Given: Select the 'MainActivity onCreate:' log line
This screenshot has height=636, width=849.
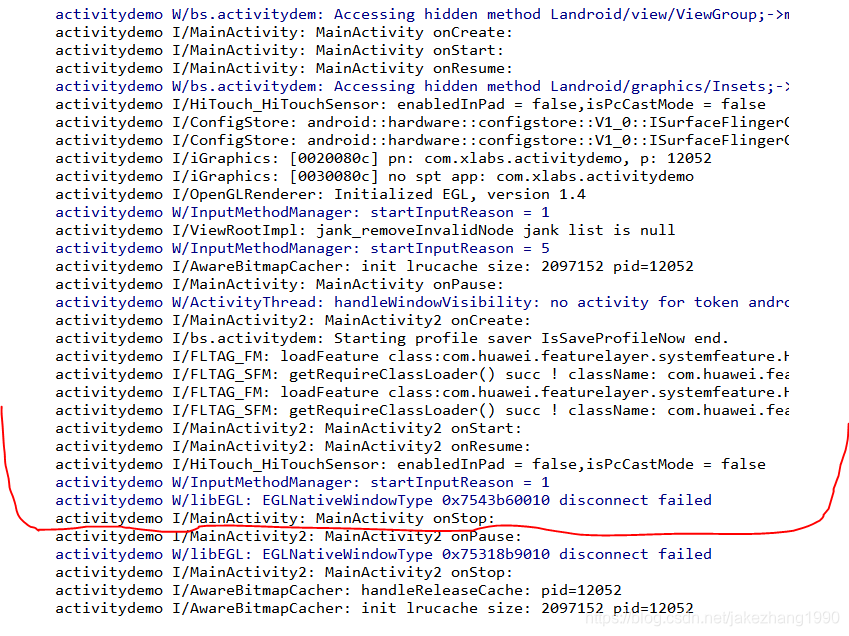Looking at the screenshot, I should pyautogui.click(x=284, y=32).
